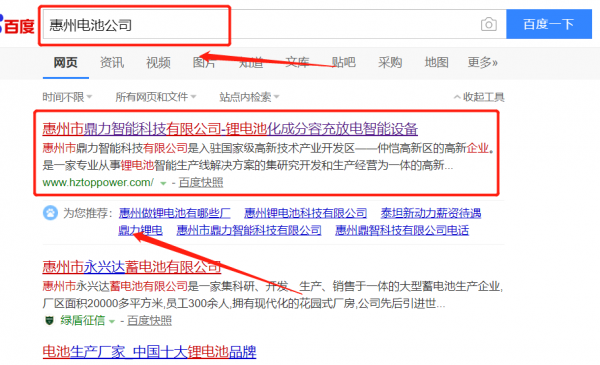The height and width of the screenshot is (365, 600).
Task: Open suggested link 惠州市鼎力智能科技有限公司
Action: tap(249, 230)
